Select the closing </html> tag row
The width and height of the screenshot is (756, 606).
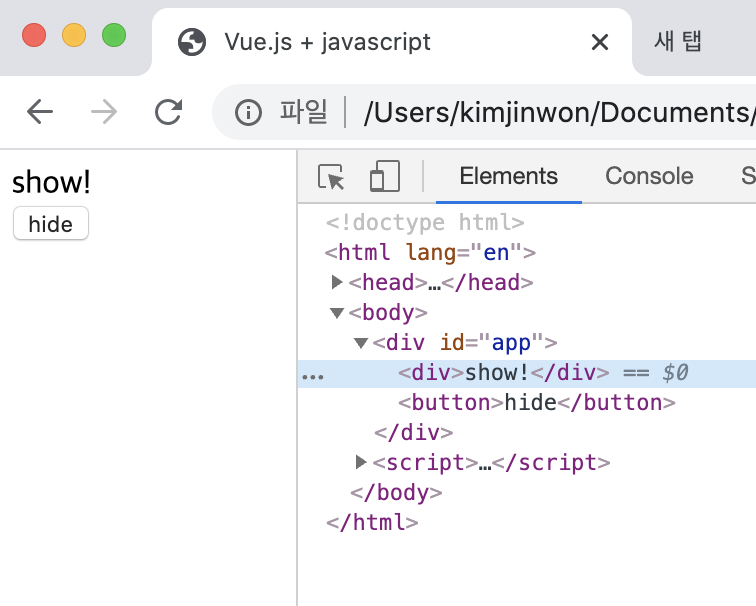coord(527,523)
